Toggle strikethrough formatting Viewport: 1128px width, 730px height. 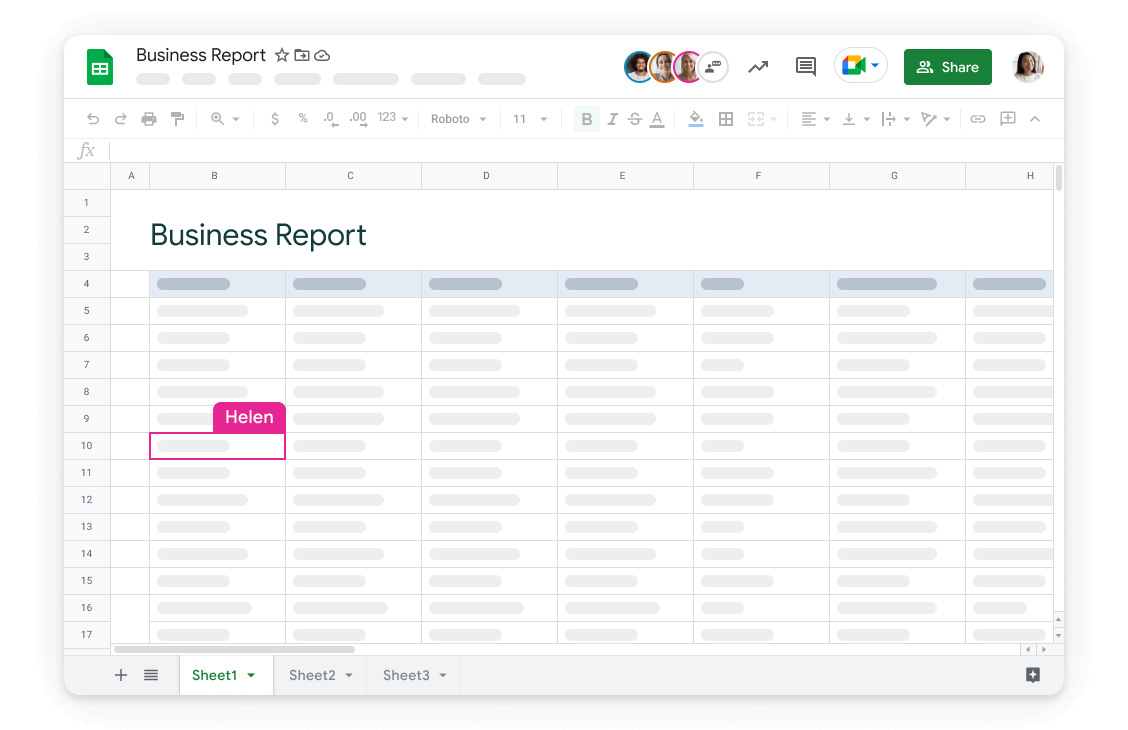[635, 118]
